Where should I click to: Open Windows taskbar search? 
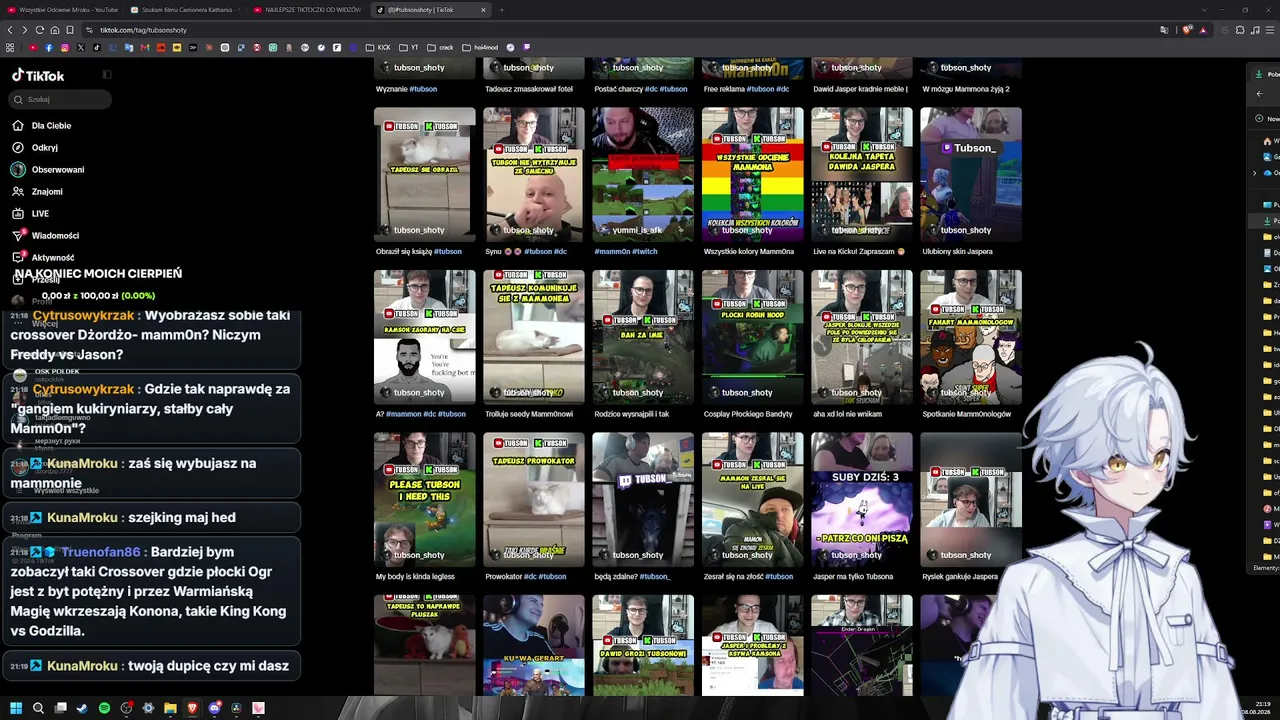pos(38,708)
